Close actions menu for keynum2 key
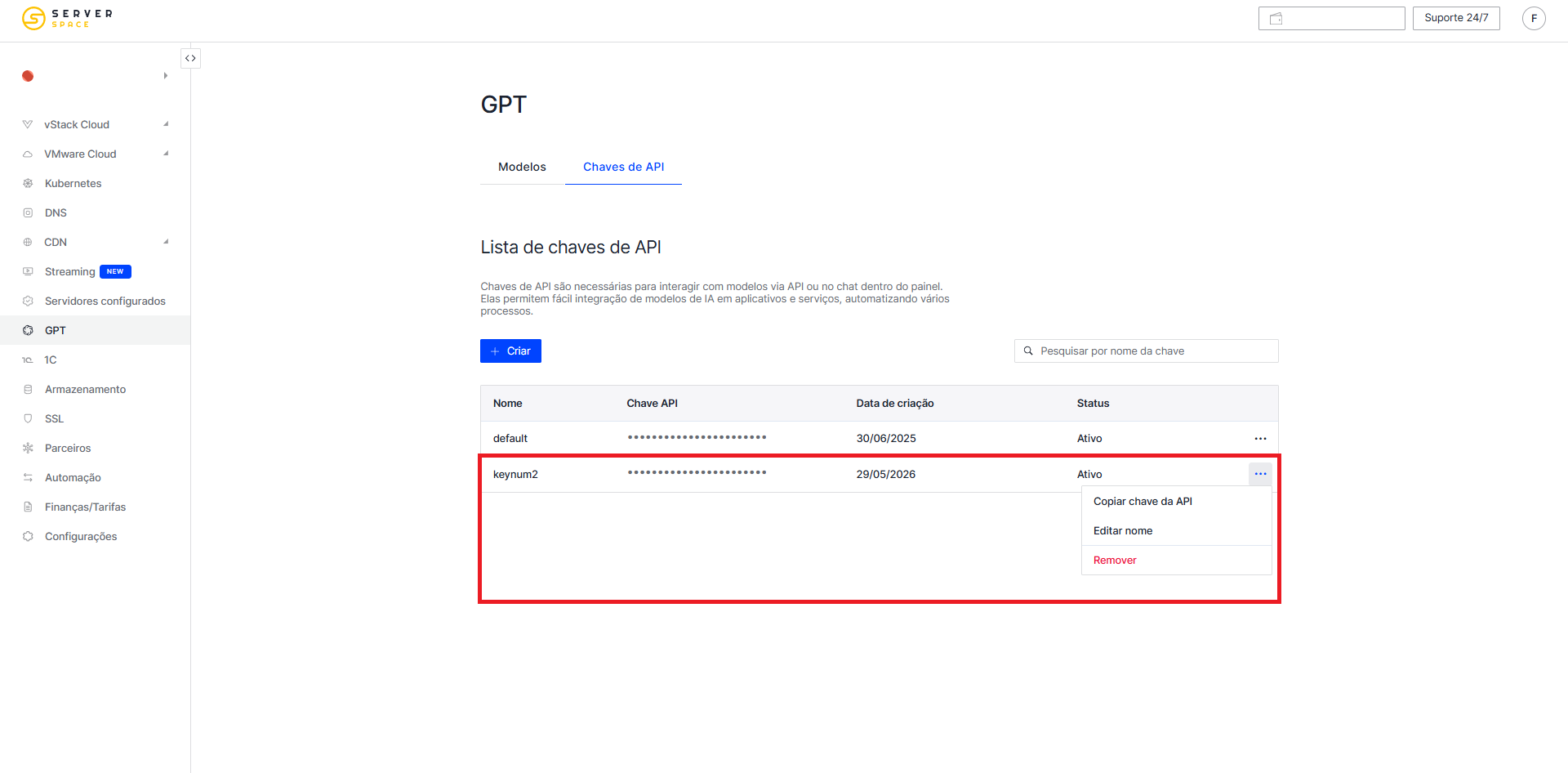This screenshot has width=1568, height=773. point(1260,474)
